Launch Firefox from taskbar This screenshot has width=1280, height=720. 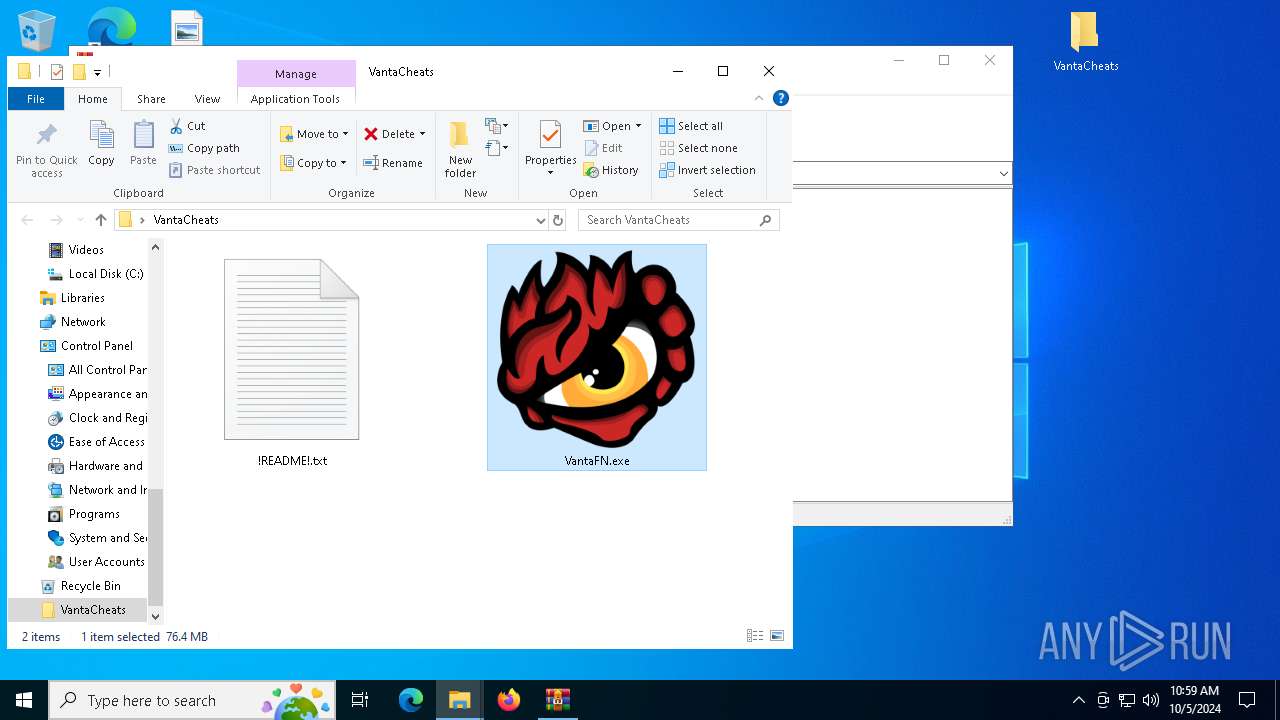coord(509,700)
